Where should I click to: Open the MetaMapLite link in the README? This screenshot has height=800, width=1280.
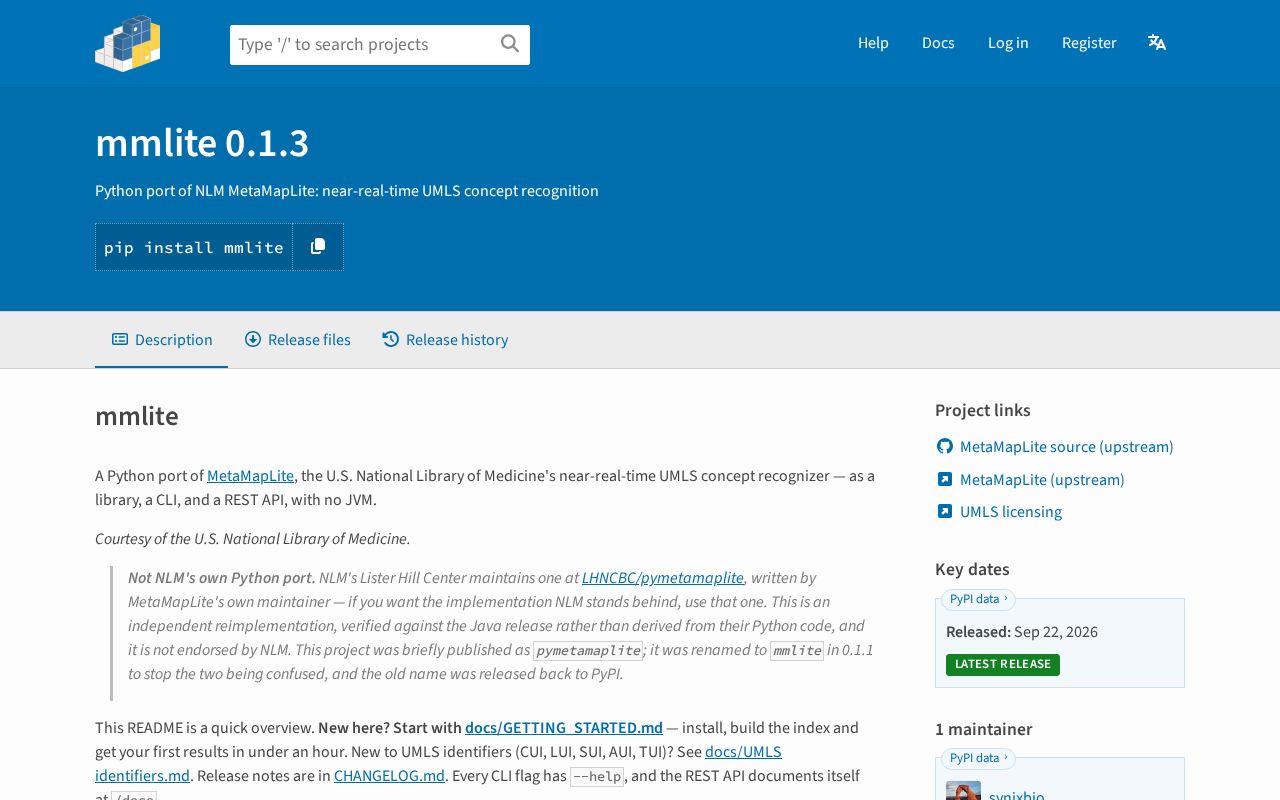[x=250, y=476]
